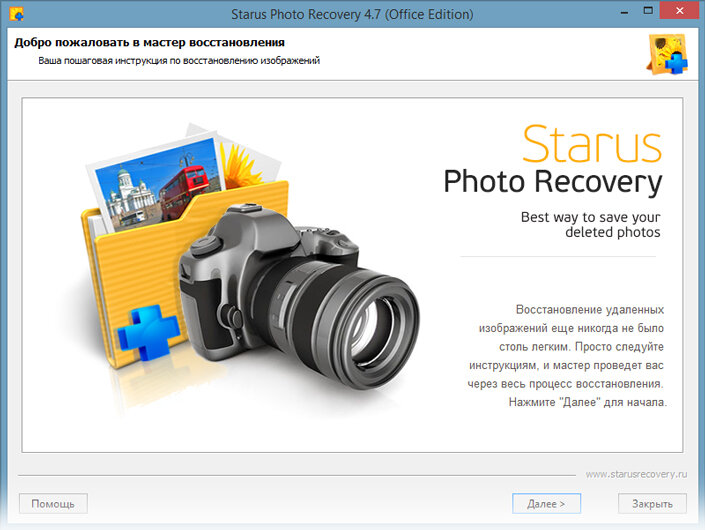Close window using red X button
Screen dimensions: 705x530
coord(679,10)
